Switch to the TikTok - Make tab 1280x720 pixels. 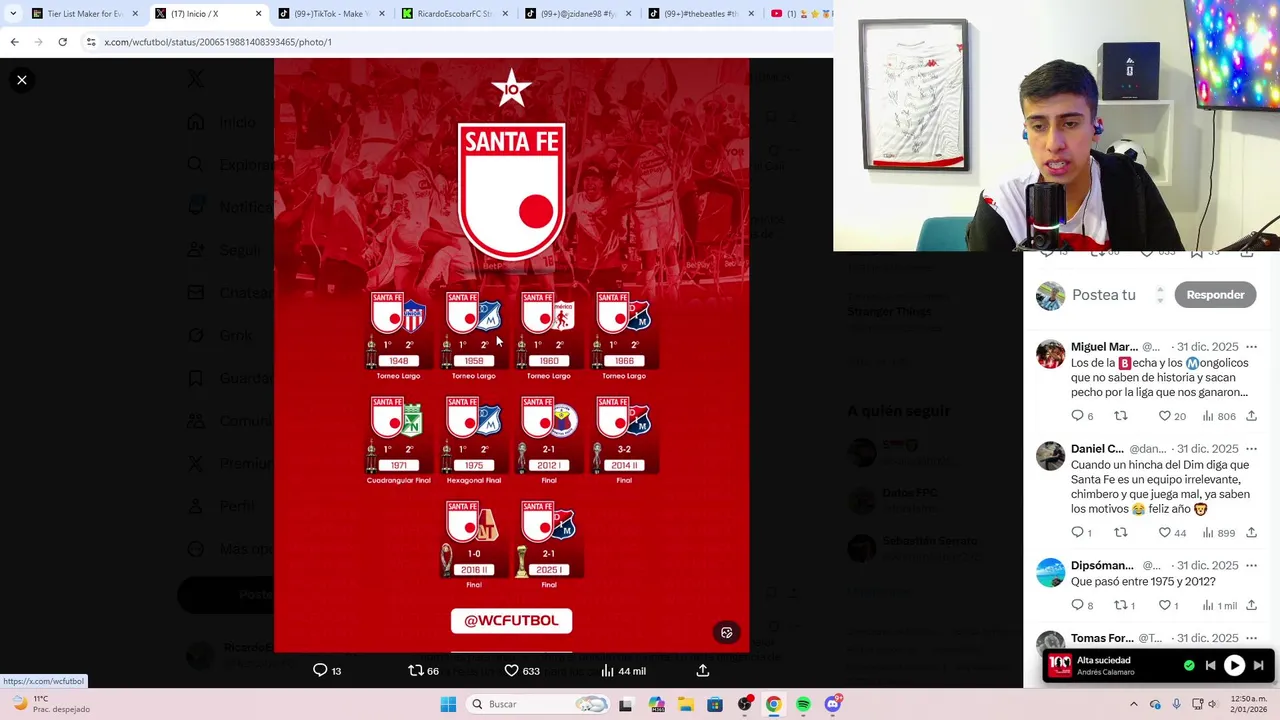coord(329,14)
